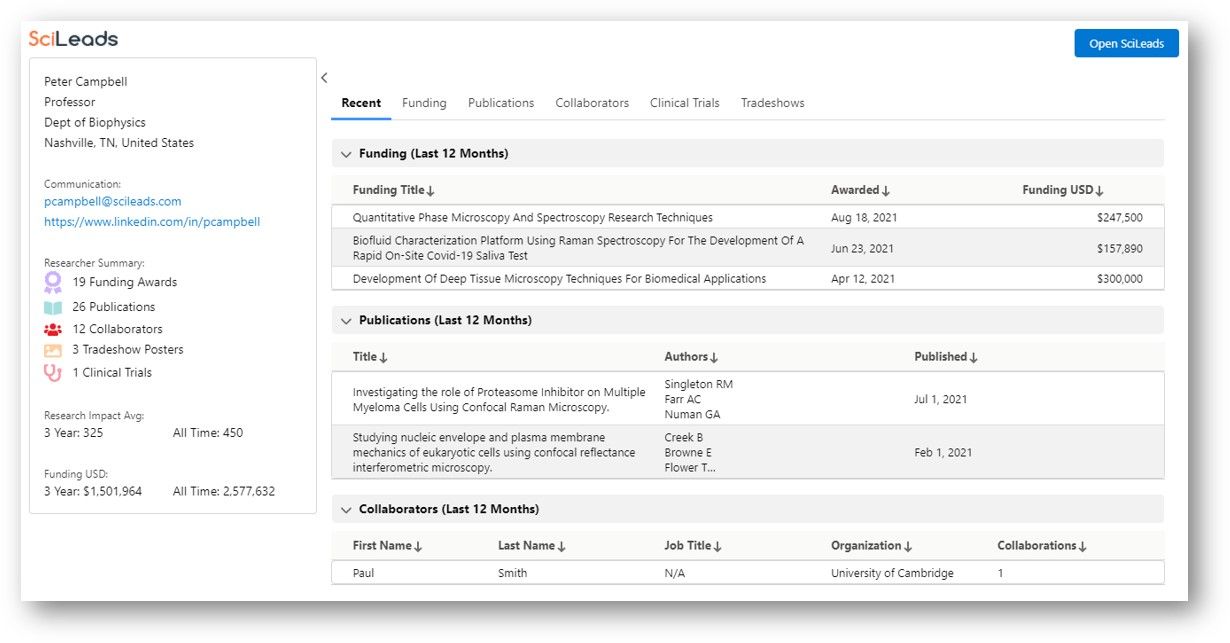The image size is (1230, 643).
Task: Collapse Funding (Last 12 Months) section
Action: pos(346,154)
